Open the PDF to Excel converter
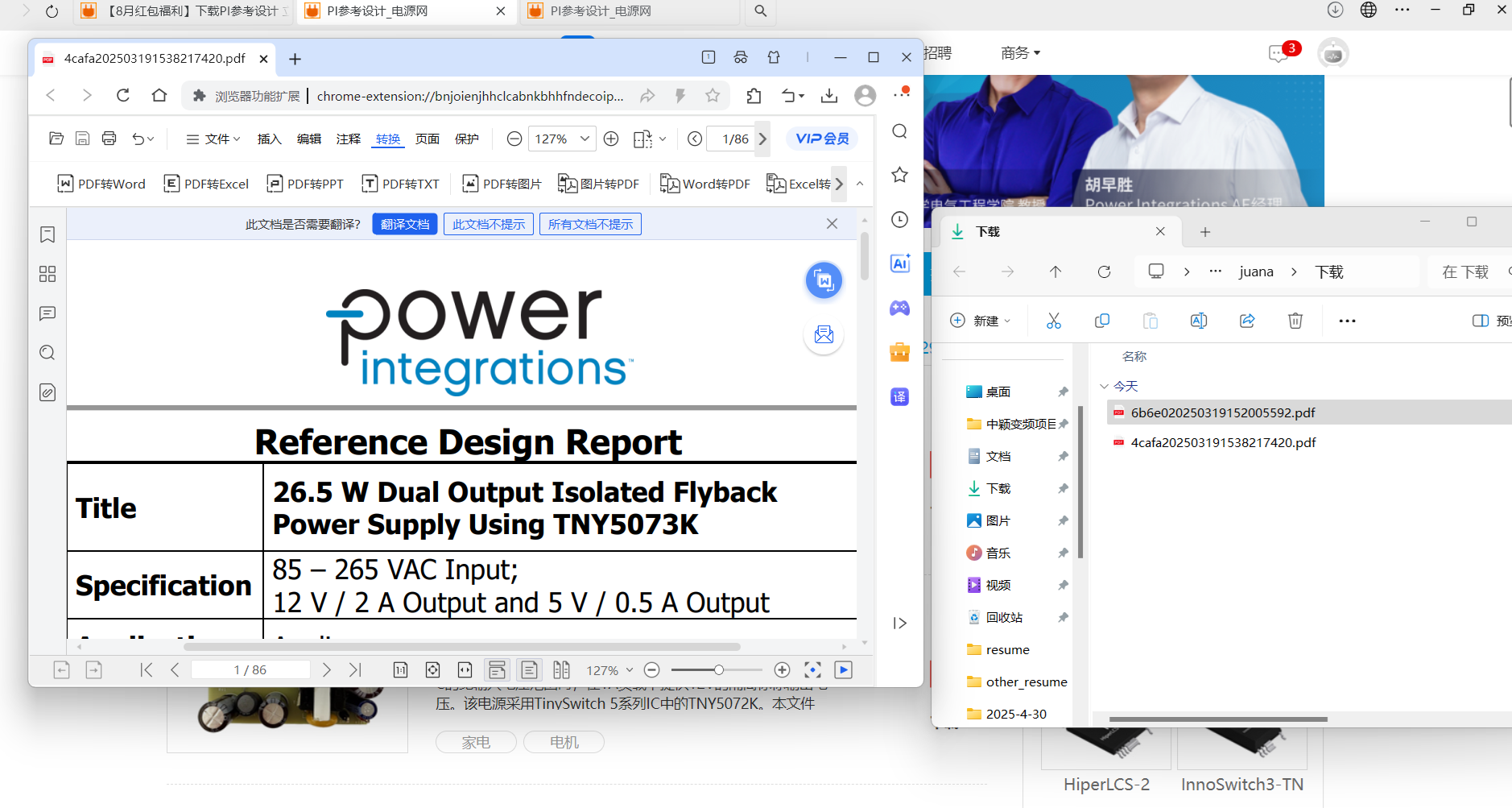Viewport: 1512px width, 808px height. (206, 184)
